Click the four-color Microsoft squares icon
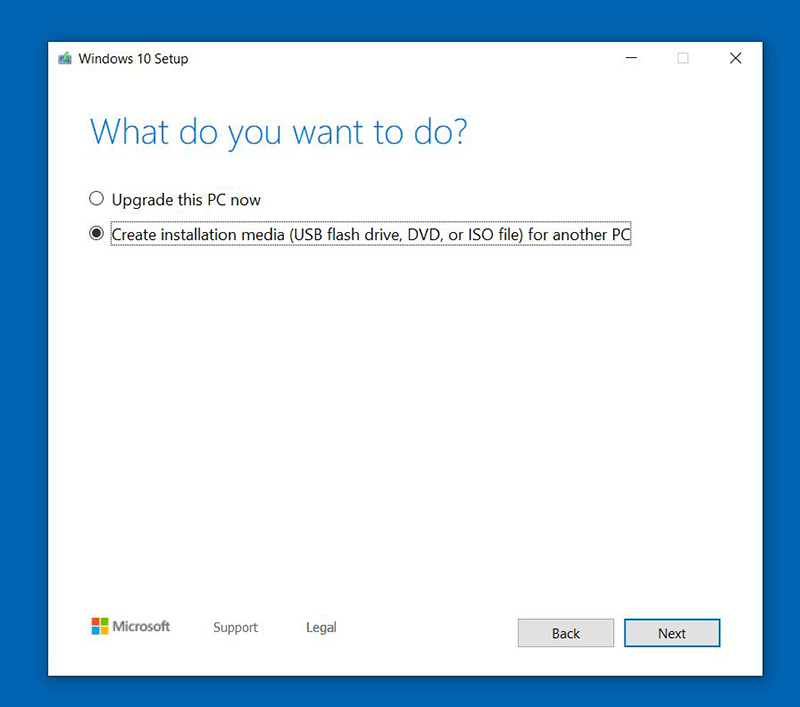Image resolution: width=800 pixels, height=707 pixels. pos(101,627)
